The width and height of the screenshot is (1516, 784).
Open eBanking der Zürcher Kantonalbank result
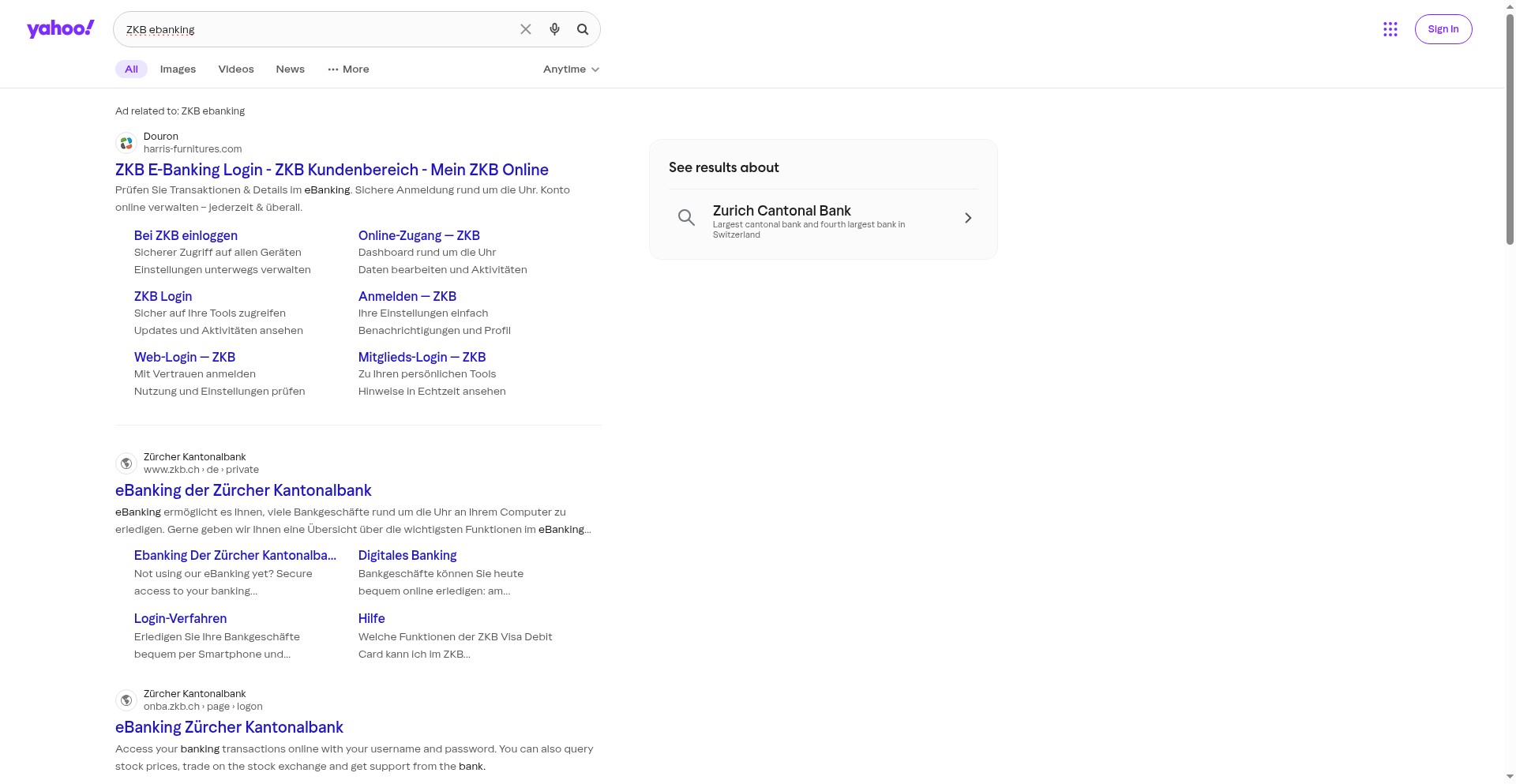(x=243, y=490)
